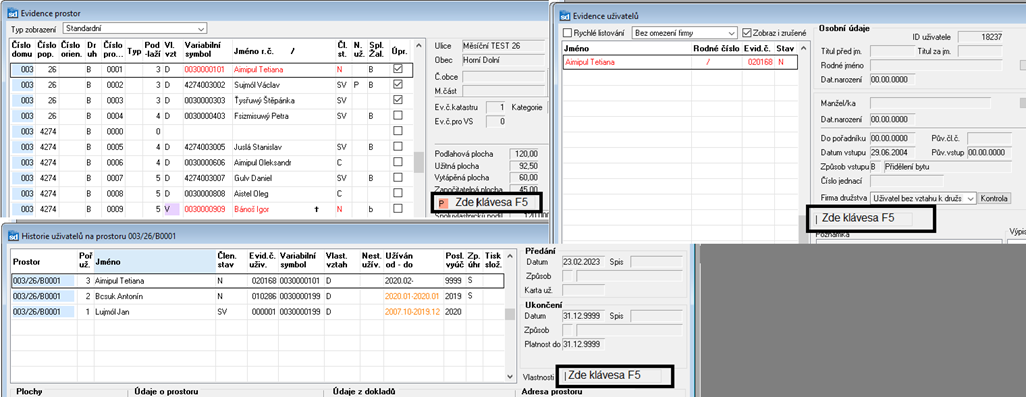Select Sujmól Václav row in Evidence prostor

click(211, 85)
